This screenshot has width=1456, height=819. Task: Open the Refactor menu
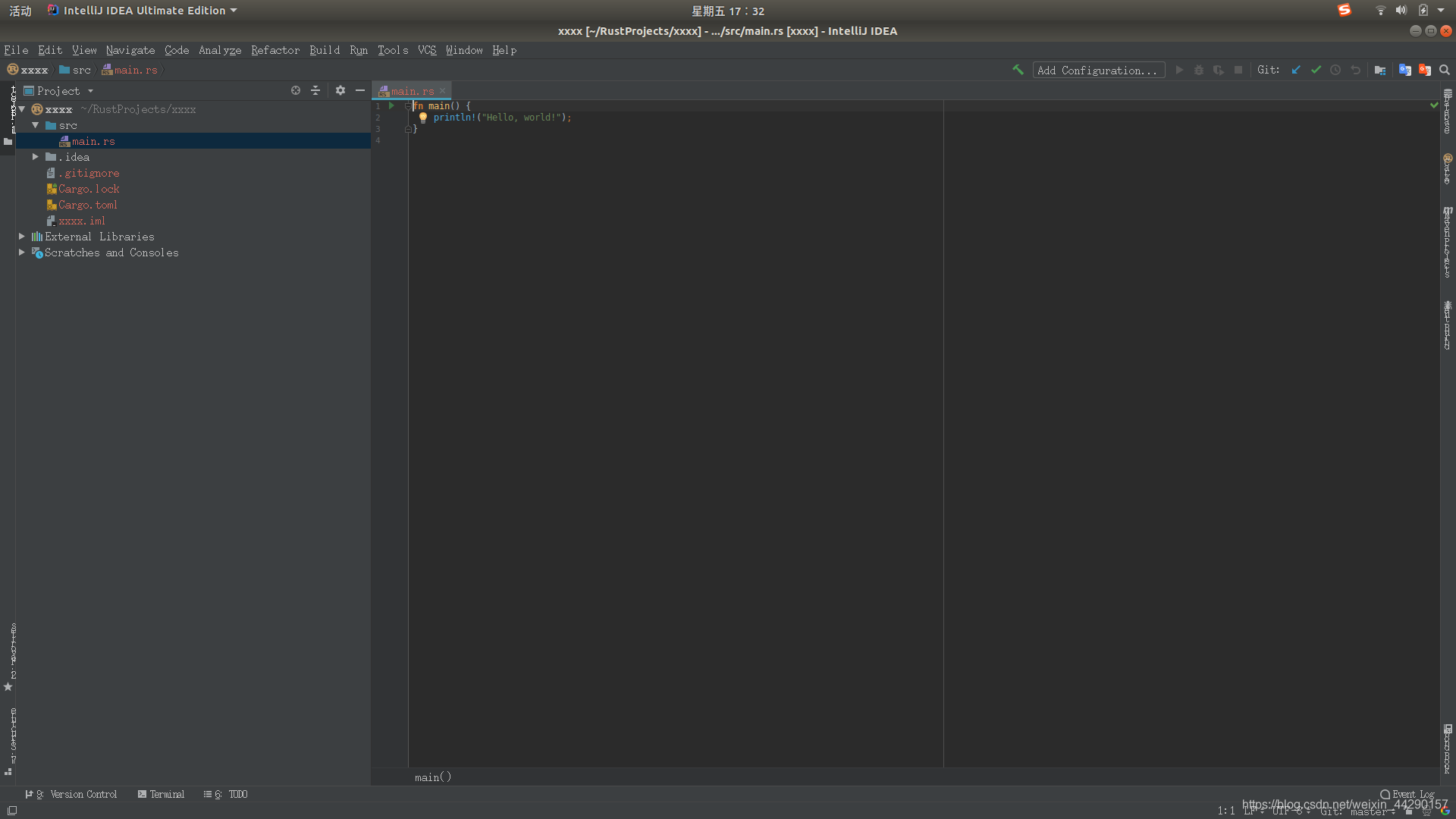coord(275,50)
